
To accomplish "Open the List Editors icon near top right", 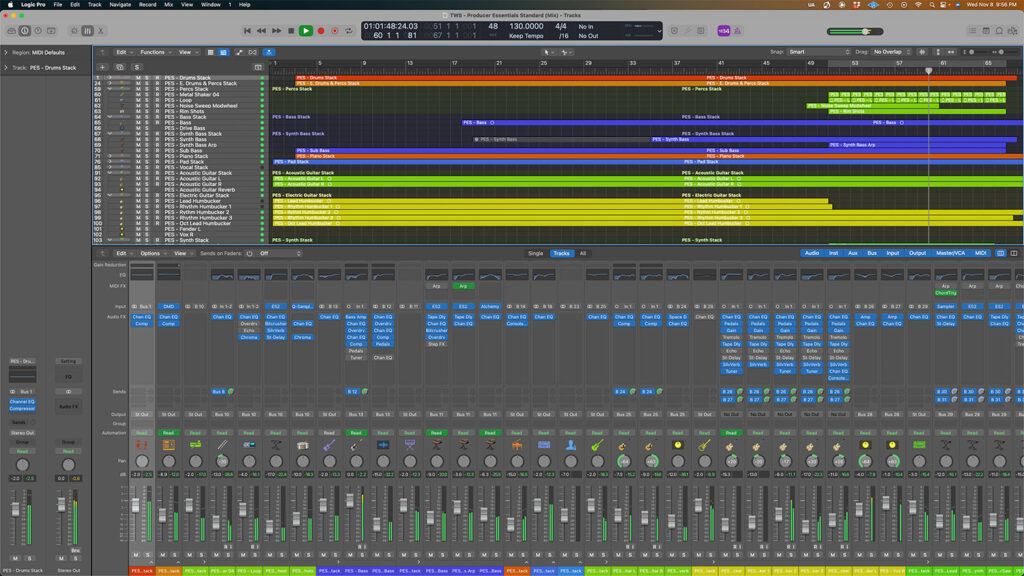I will point(972,30).
